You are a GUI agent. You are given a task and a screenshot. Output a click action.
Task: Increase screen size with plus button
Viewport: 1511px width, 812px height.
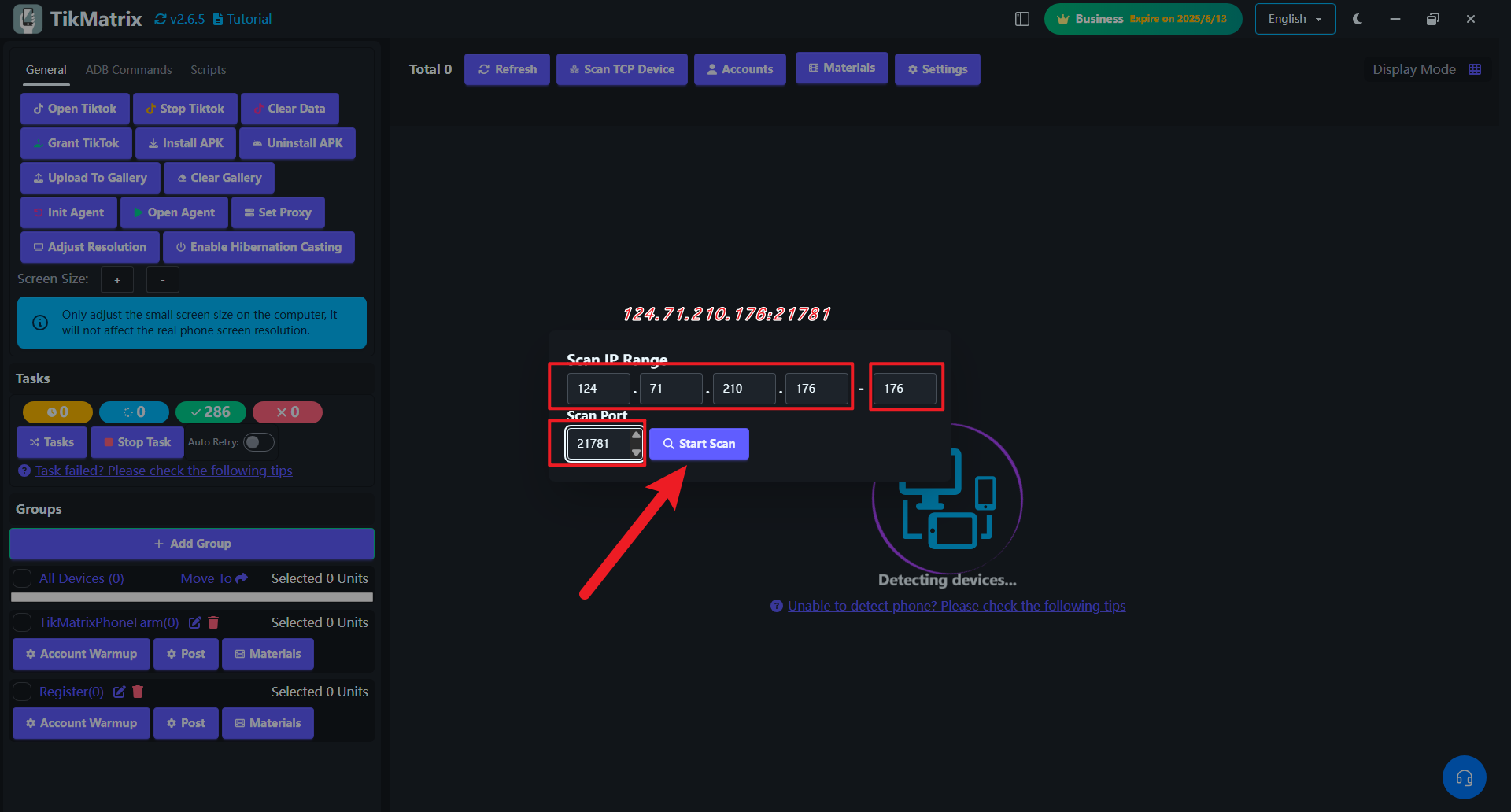117,279
